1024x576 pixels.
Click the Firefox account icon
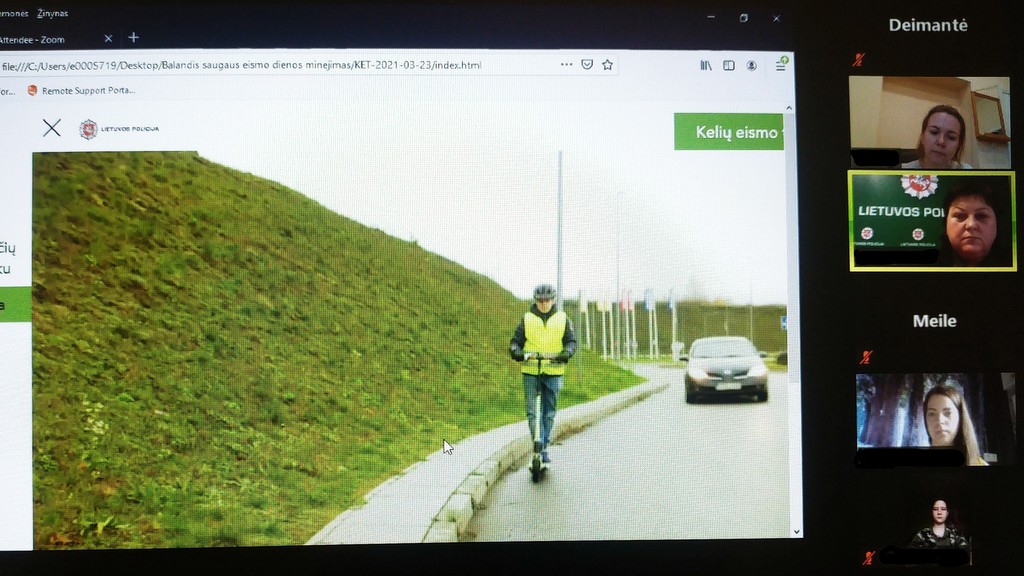click(x=752, y=65)
